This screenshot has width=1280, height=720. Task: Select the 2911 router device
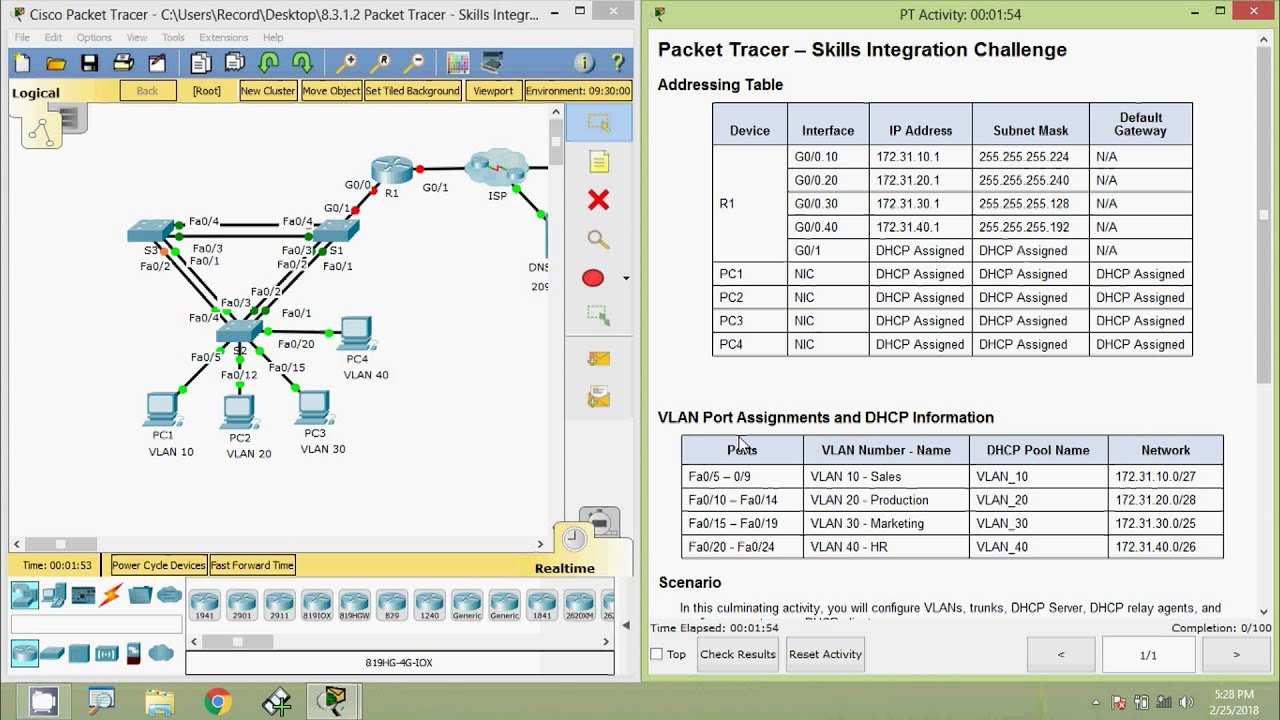[279, 604]
